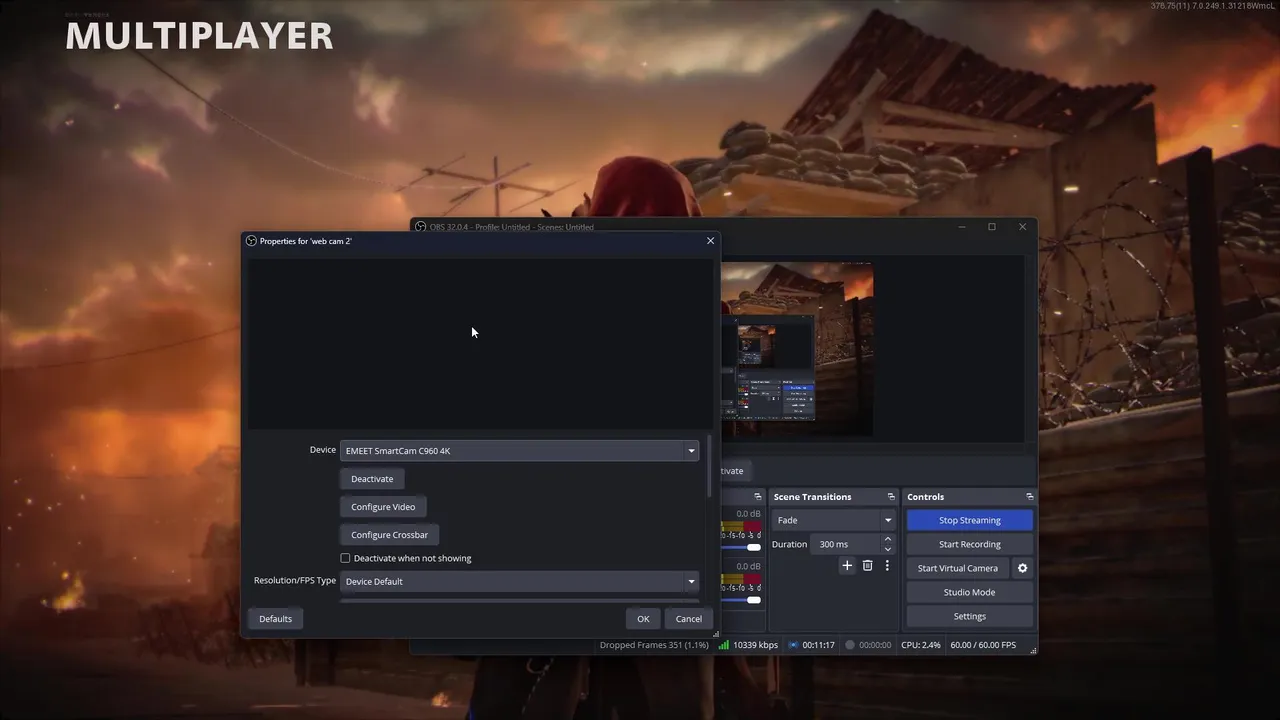Click Start Virtual Camera
1280x720 pixels.
pyautogui.click(x=957, y=568)
